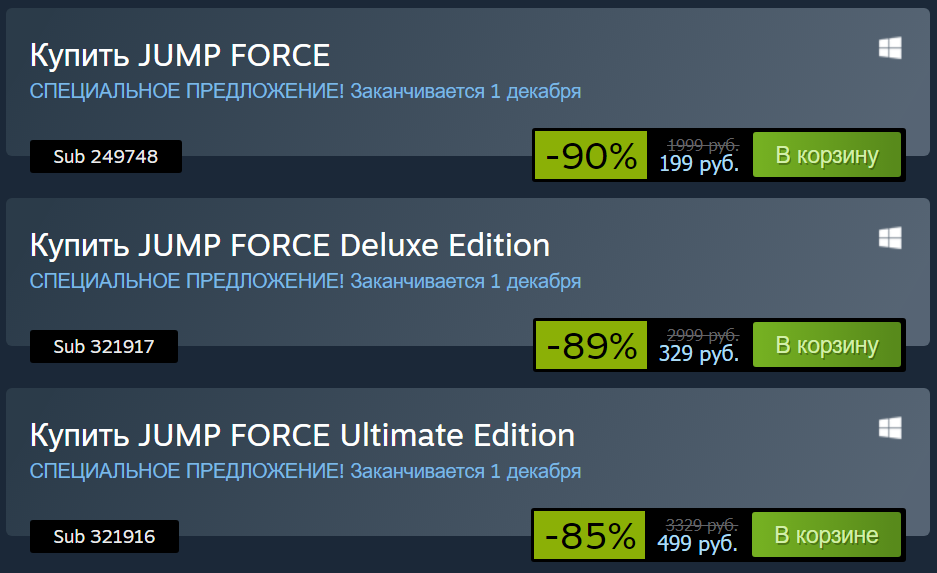Click the Windows icon for Deluxe Edition

[x=890, y=238]
